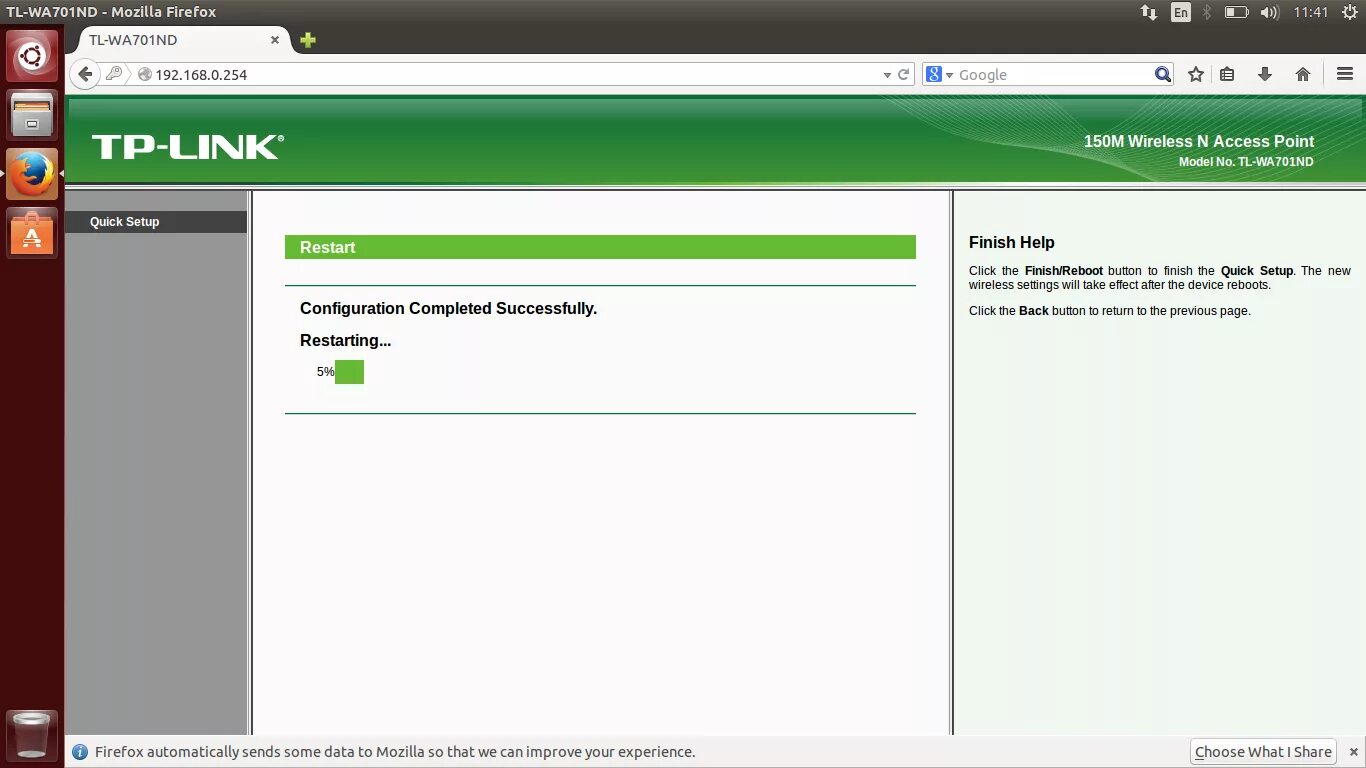Click the notification bar info icon
The height and width of the screenshot is (768, 1366).
(x=79, y=752)
